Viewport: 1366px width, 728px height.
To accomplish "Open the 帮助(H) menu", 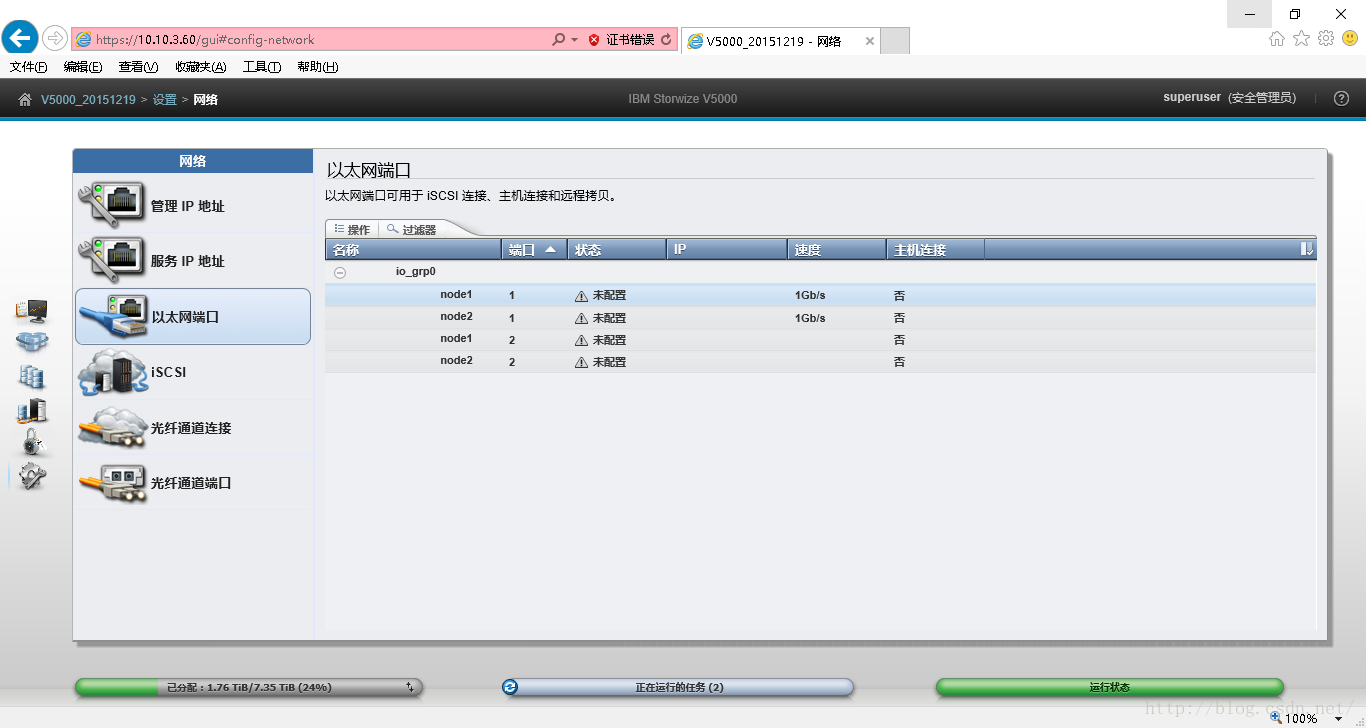I will (x=318, y=67).
